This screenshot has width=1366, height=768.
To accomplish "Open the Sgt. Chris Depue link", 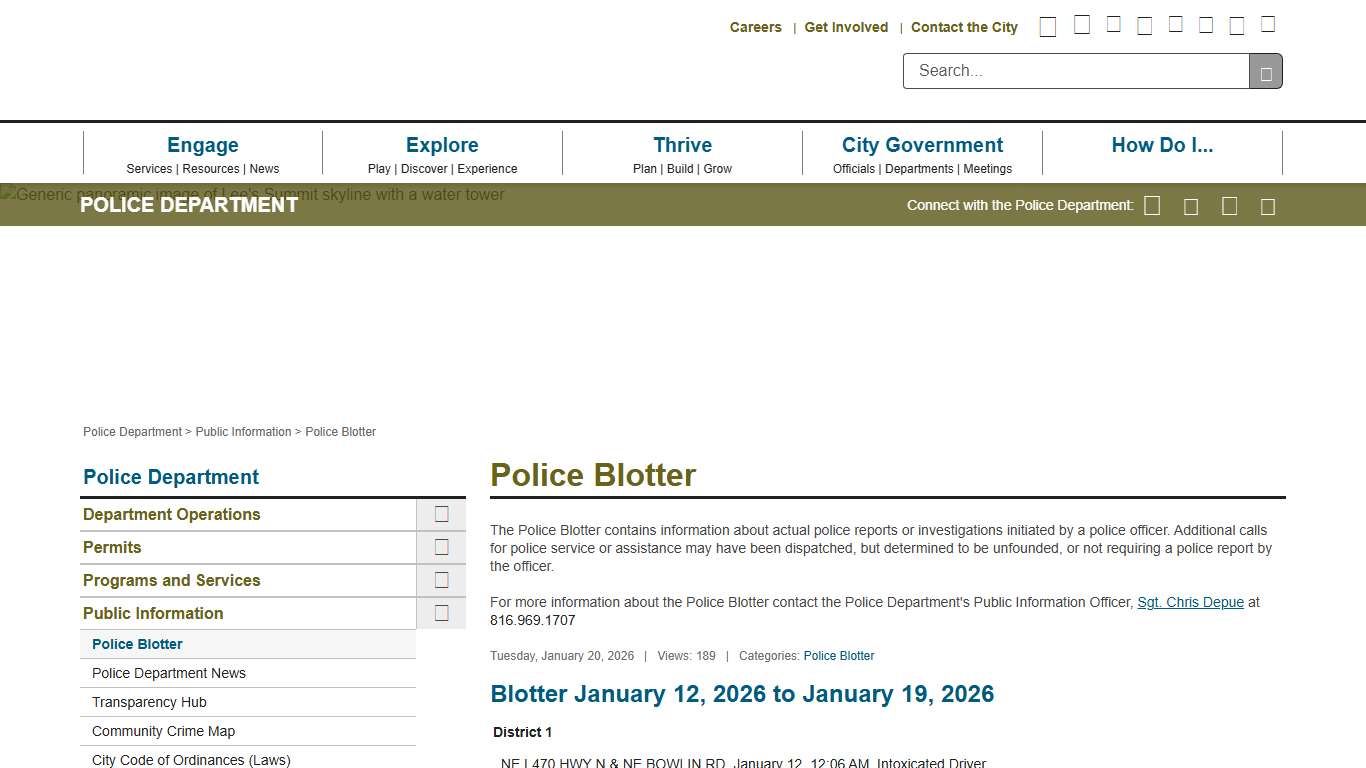I will [1190, 602].
